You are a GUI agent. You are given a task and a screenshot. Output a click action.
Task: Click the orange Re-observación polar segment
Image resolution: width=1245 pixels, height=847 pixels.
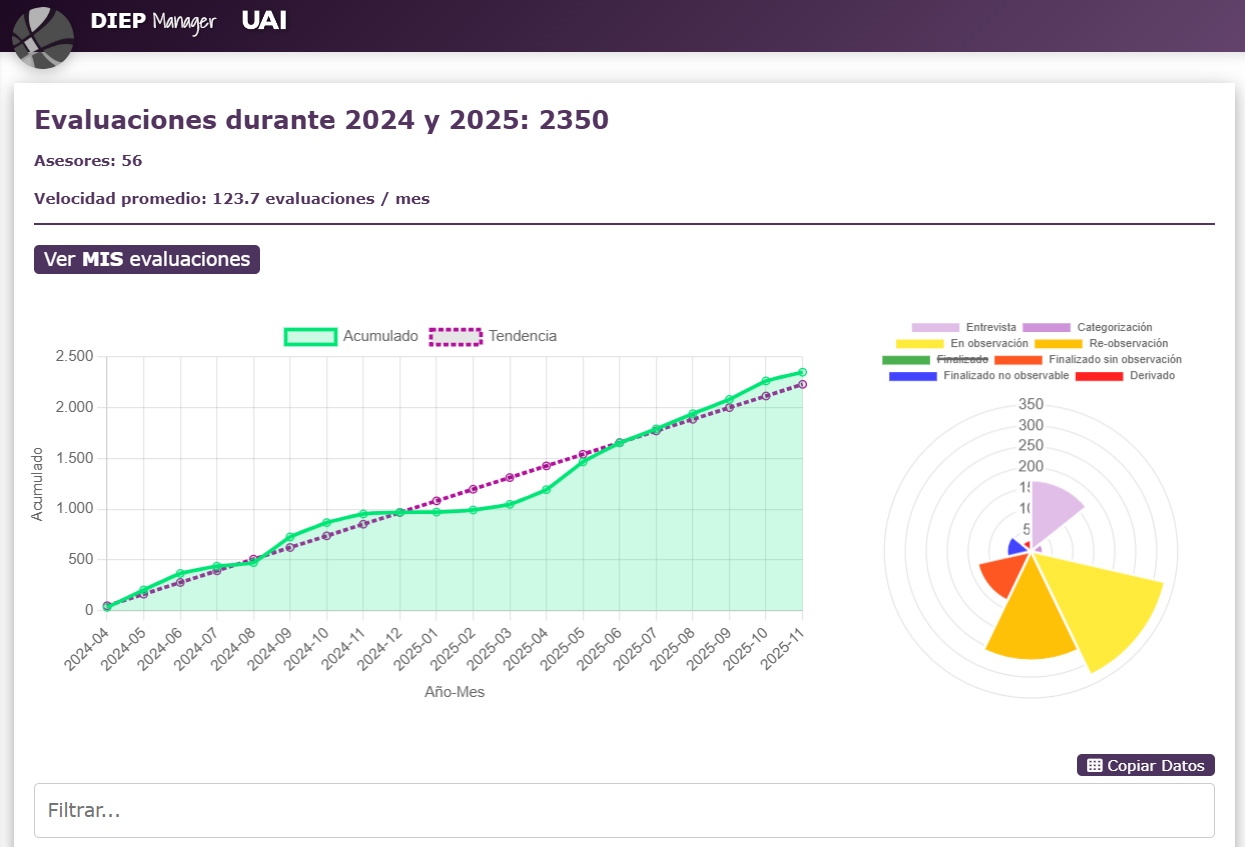1030,620
